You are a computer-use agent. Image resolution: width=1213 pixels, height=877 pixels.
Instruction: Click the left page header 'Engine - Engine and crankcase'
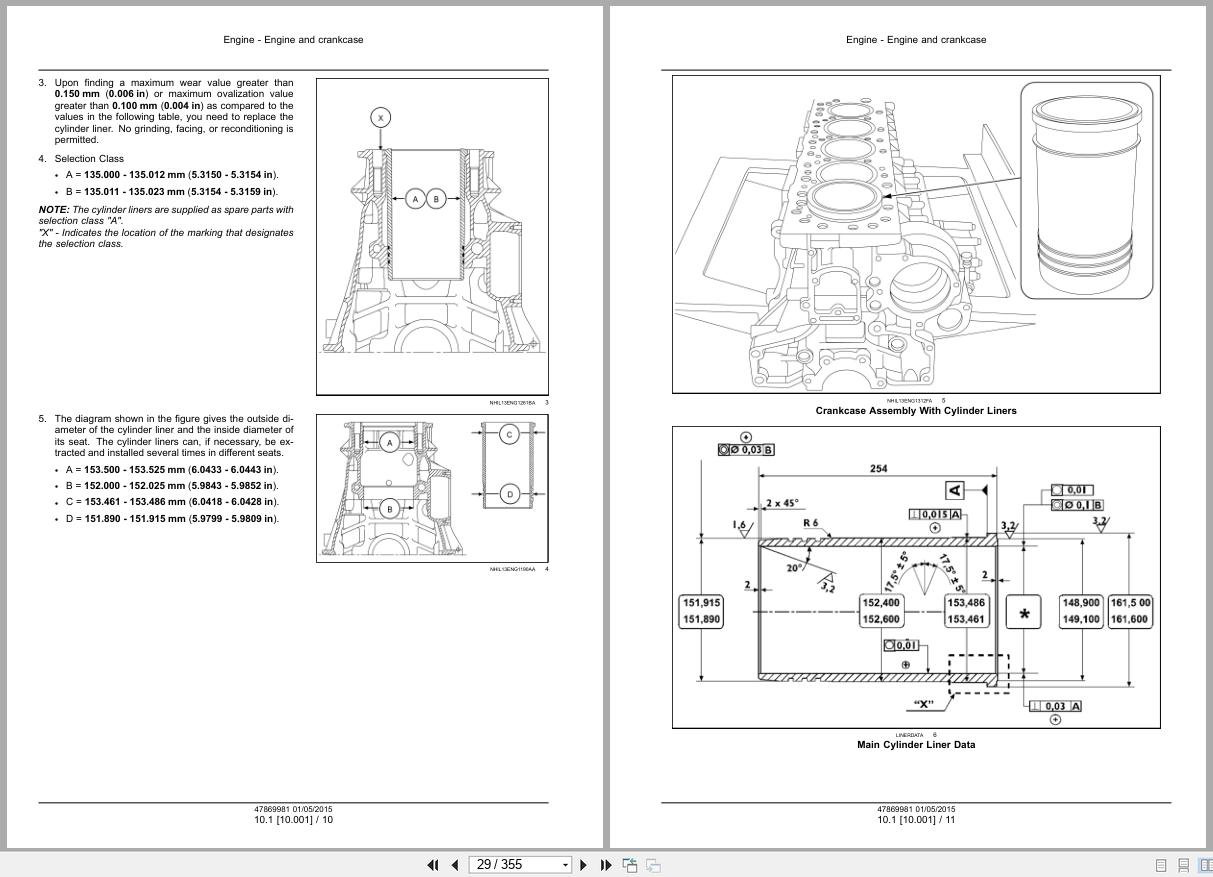pos(293,40)
